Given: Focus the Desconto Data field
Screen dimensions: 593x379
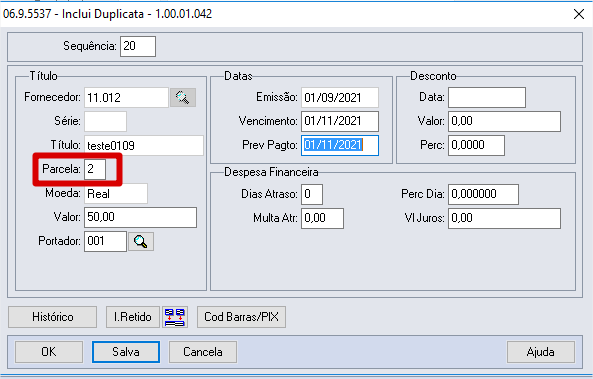Looking at the screenshot, I should (487, 98).
